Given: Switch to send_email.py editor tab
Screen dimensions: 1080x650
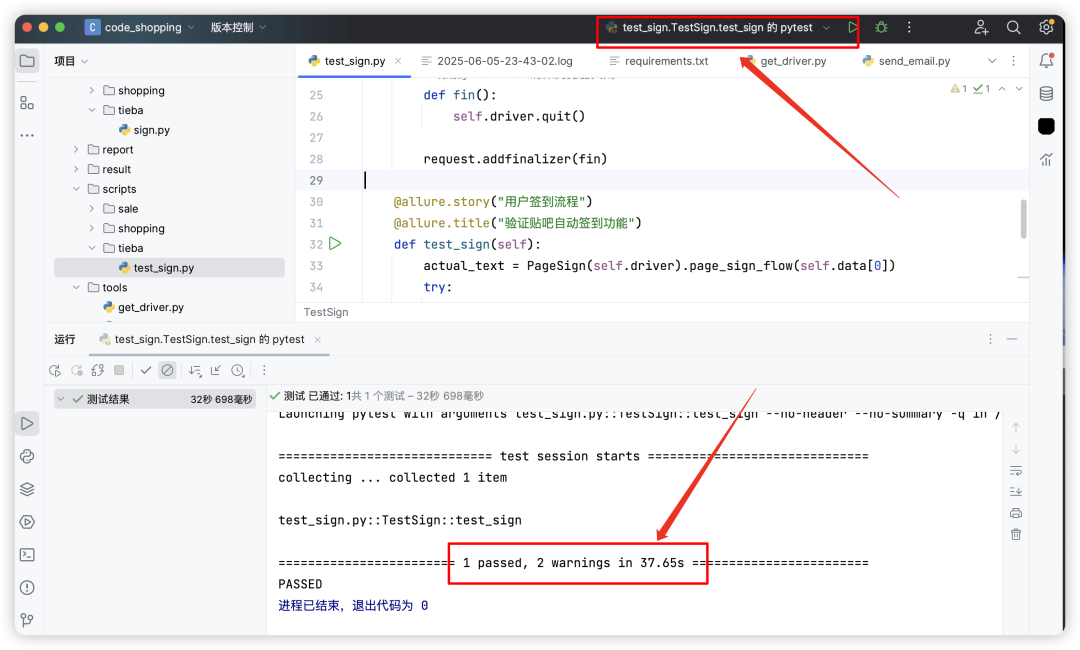Looking at the screenshot, I should 906,61.
